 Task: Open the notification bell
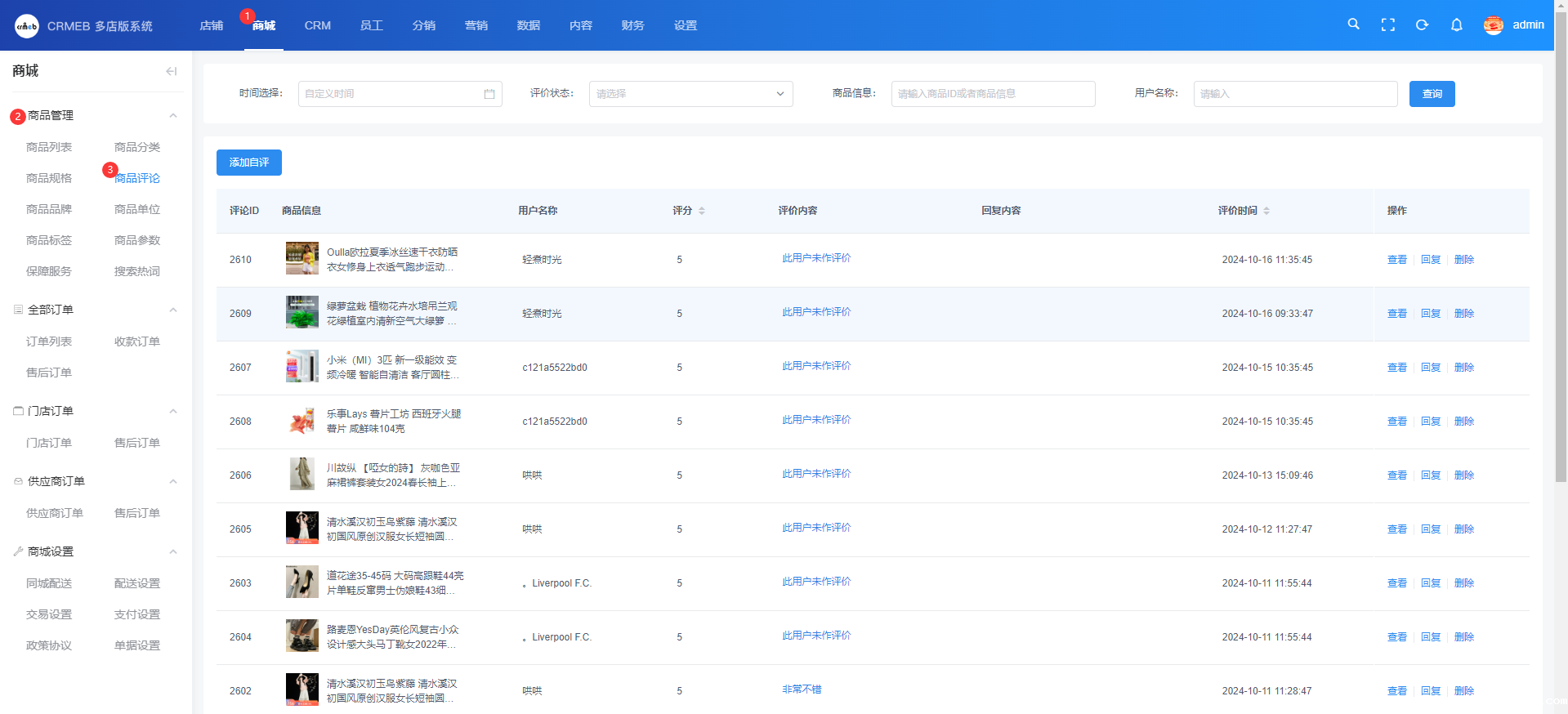click(x=1456, y=25)
